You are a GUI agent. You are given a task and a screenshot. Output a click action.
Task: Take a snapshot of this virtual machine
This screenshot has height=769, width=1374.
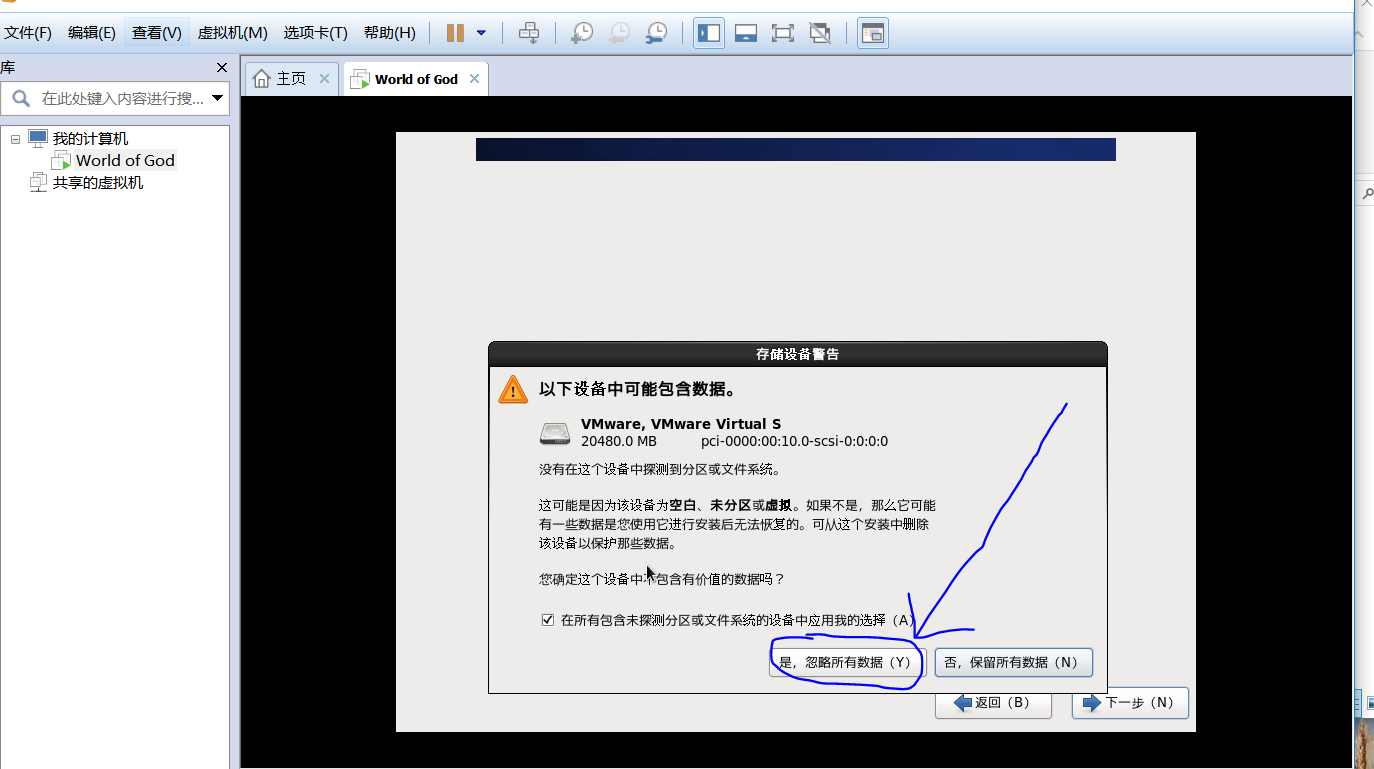coord(582,33)
